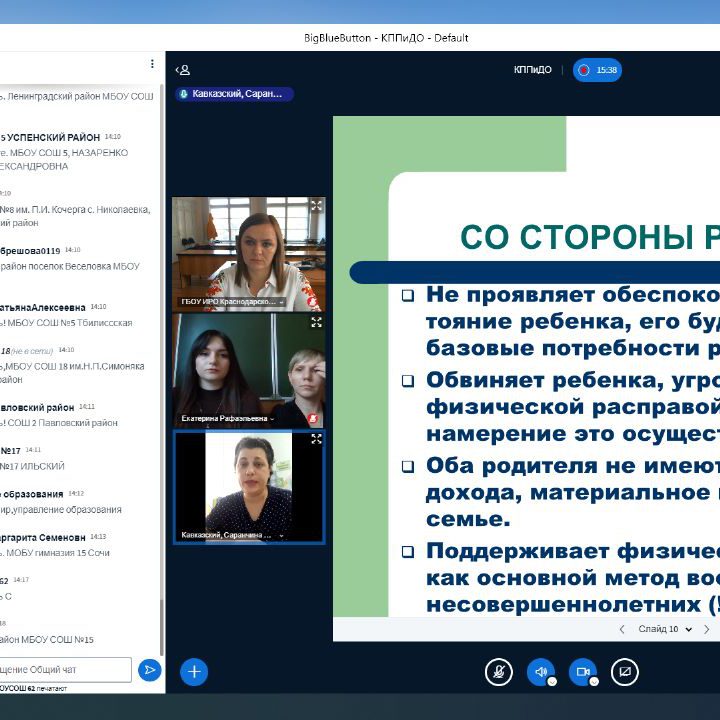Image resolution: width=720 pixels, height=720 pixels.
Task: Click the recording indicator showing 15:38
Action: point(597,70)
